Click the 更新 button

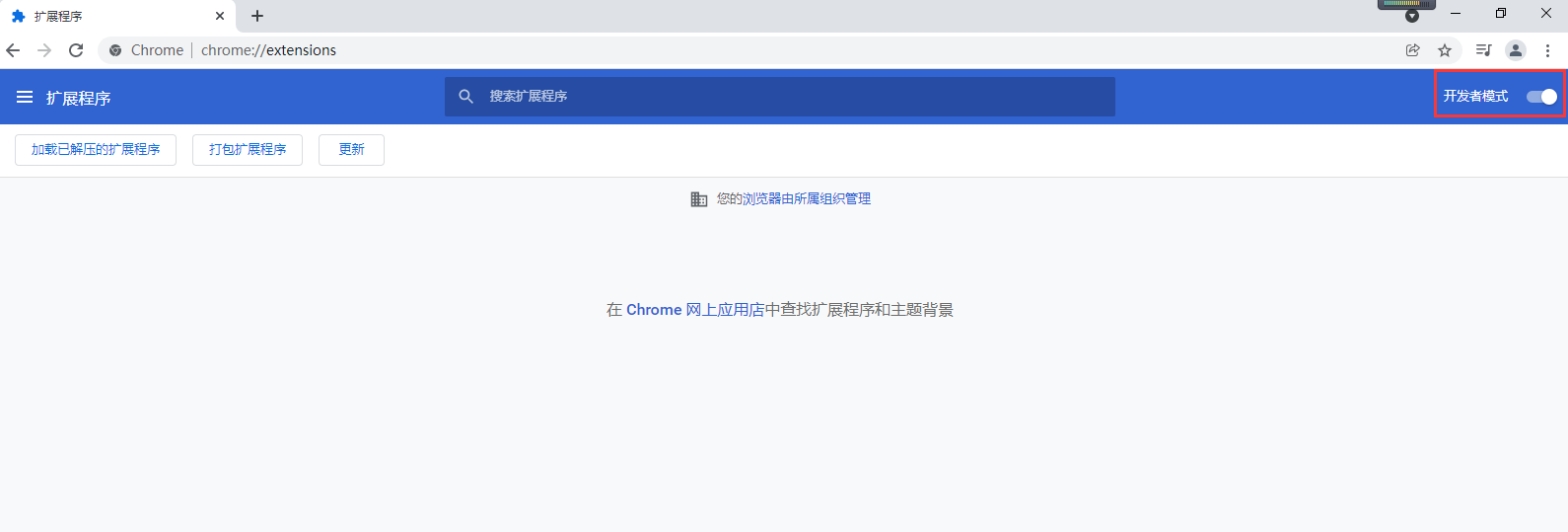(351, 150)
